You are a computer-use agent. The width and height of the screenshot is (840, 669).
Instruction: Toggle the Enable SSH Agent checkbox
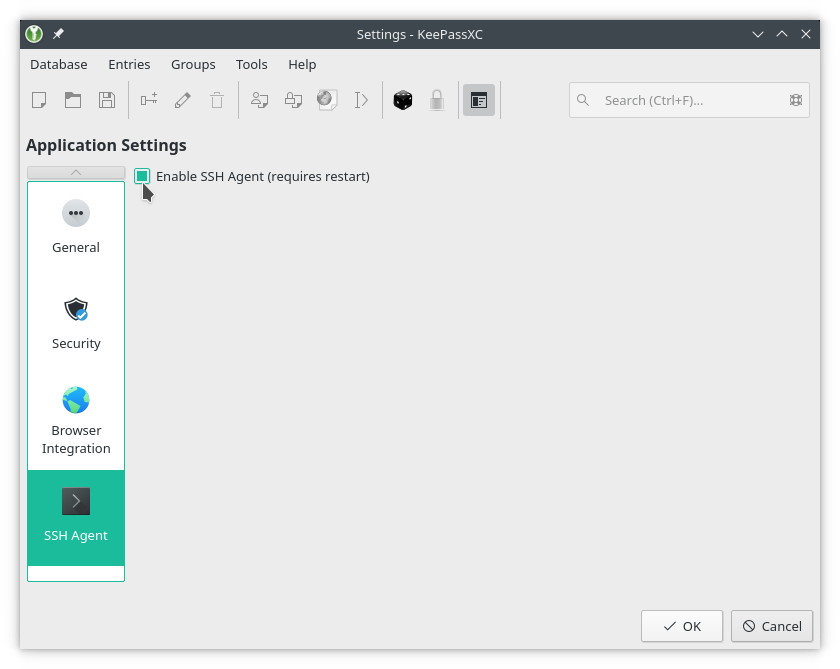(x=141, y=176)
